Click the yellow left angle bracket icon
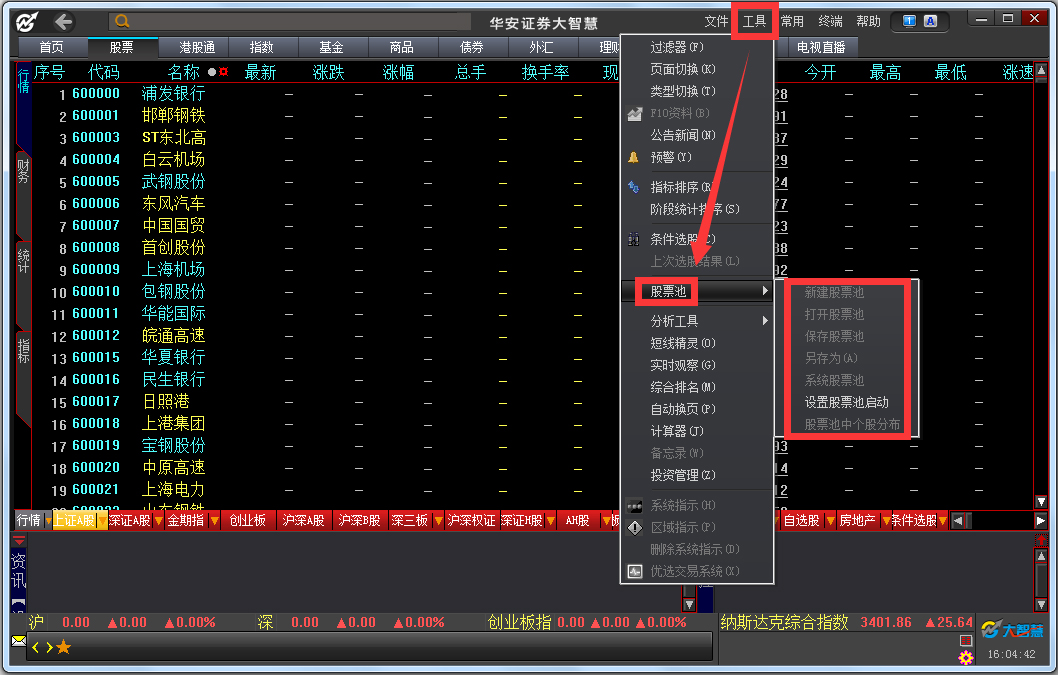1058x675 pixels. tap(36, 647)
